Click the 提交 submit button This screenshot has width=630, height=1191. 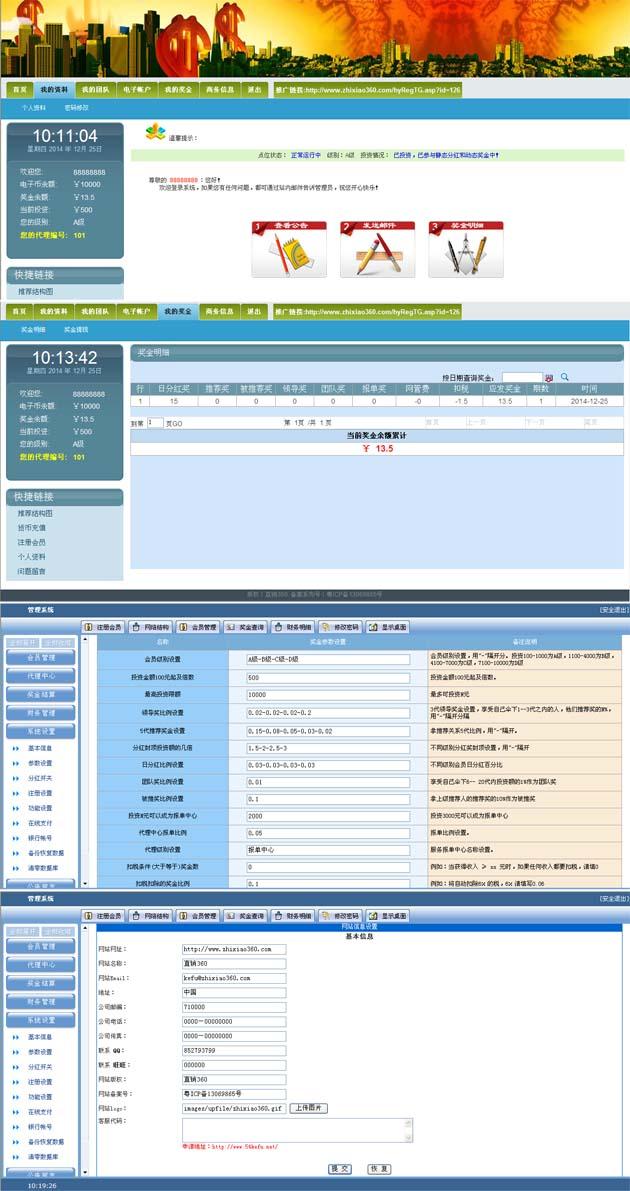click(340, 1168)
